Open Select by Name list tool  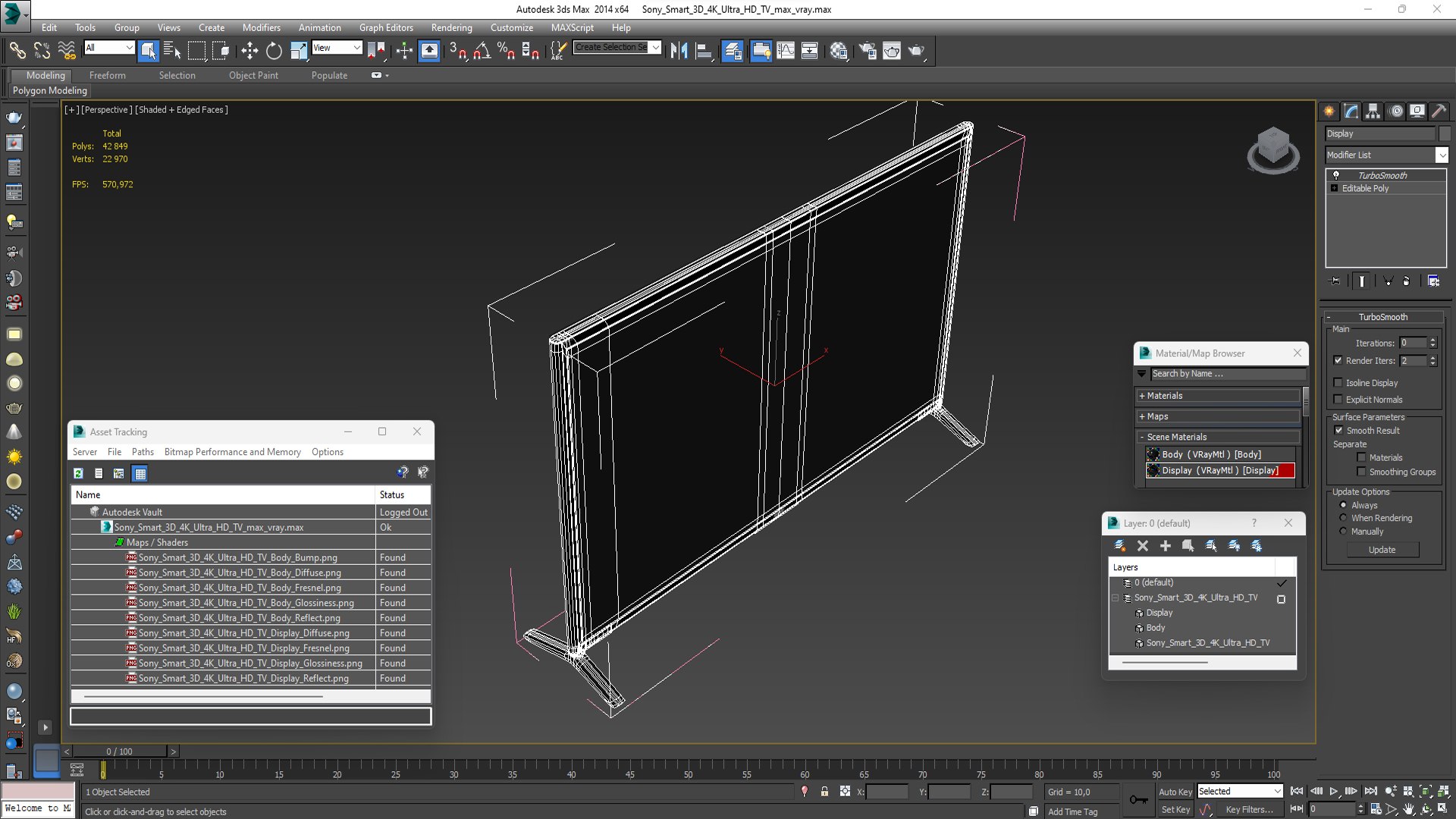coord(173,51)
